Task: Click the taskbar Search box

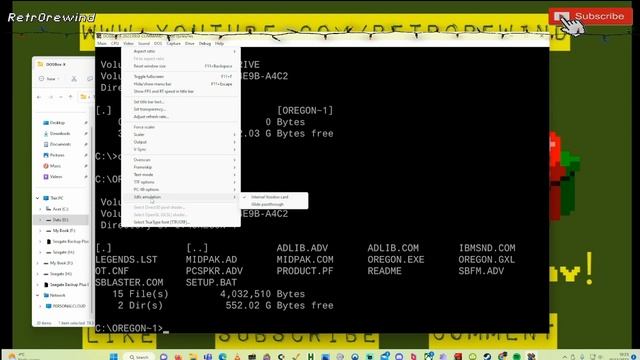Action: [x=139, y=357]
